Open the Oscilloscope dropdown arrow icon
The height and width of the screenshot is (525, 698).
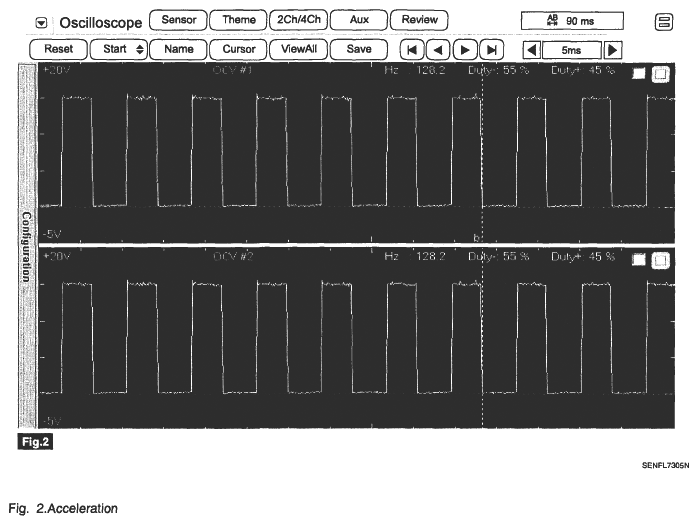(x=42, y=21)
